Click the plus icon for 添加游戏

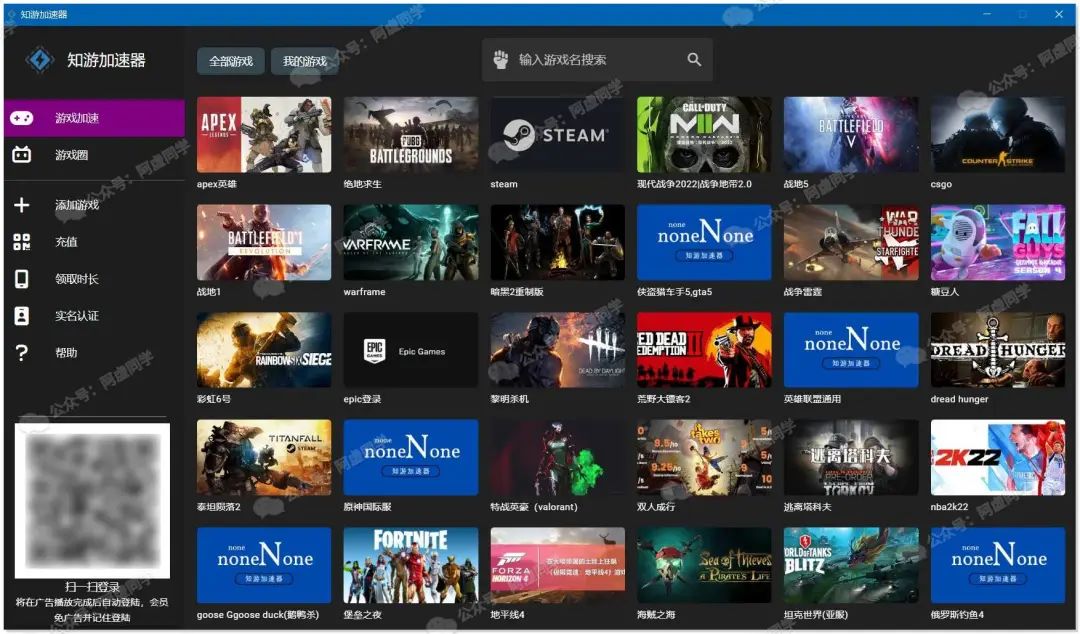click(21, 205)
